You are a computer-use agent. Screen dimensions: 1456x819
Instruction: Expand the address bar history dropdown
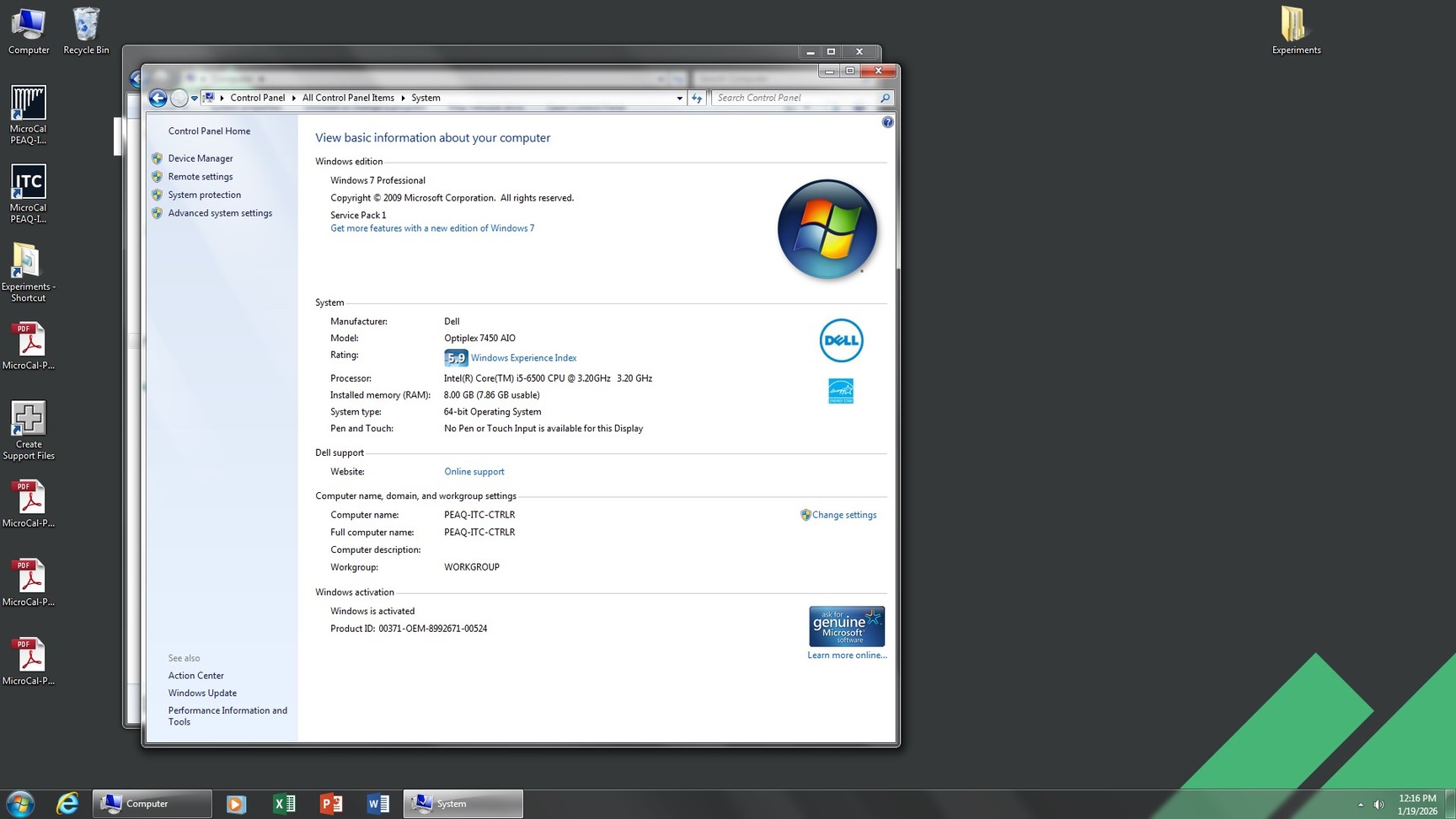point(679,99)
